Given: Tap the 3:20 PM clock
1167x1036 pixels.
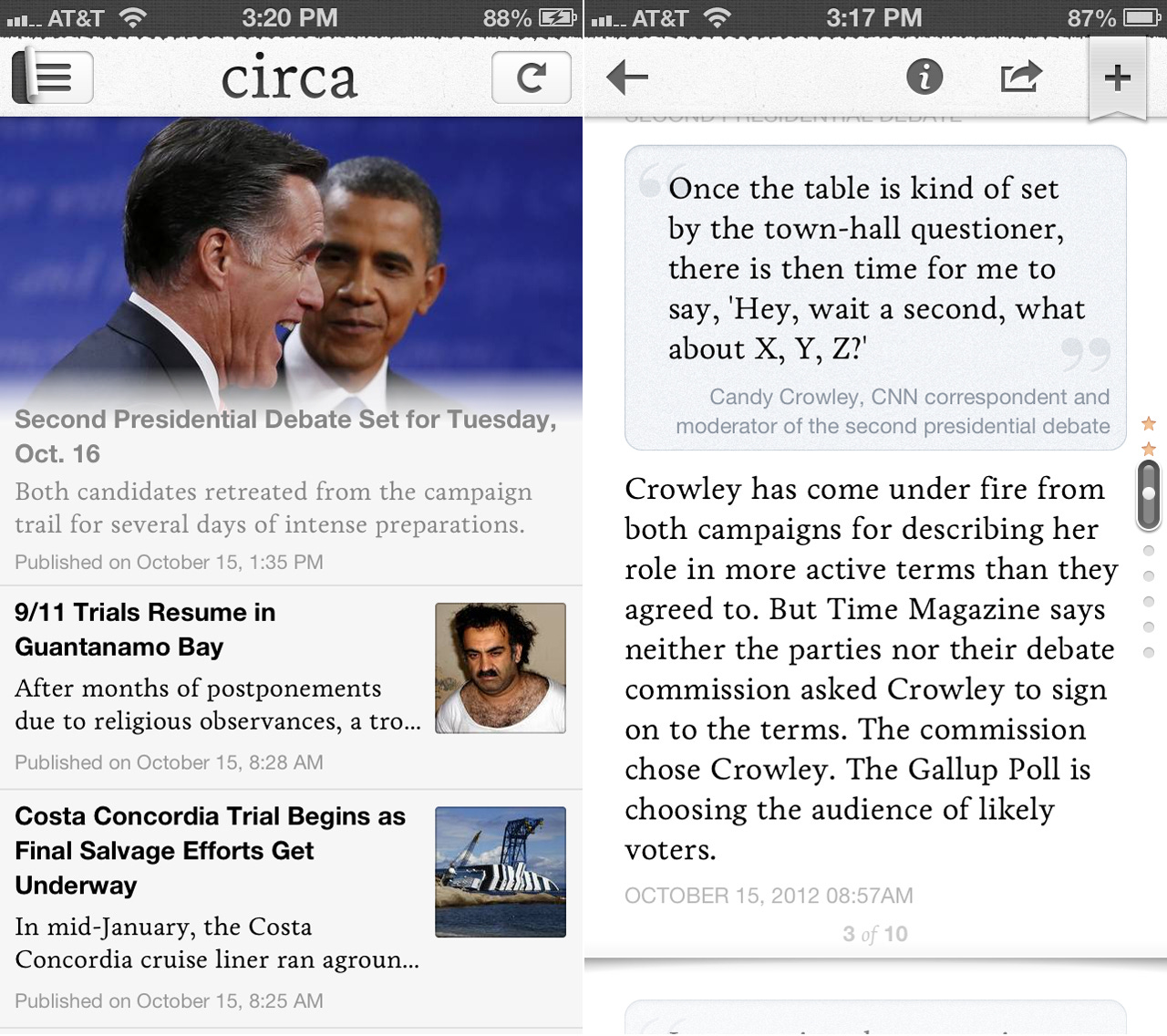Looking at the screenshot, I should tap(290, 18).
